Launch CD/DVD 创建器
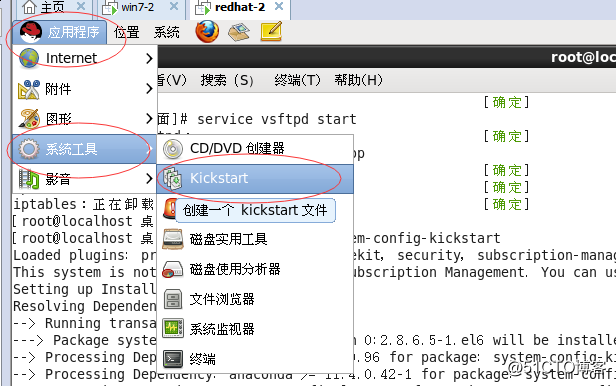The image size is (616, 386). [255, 149]
